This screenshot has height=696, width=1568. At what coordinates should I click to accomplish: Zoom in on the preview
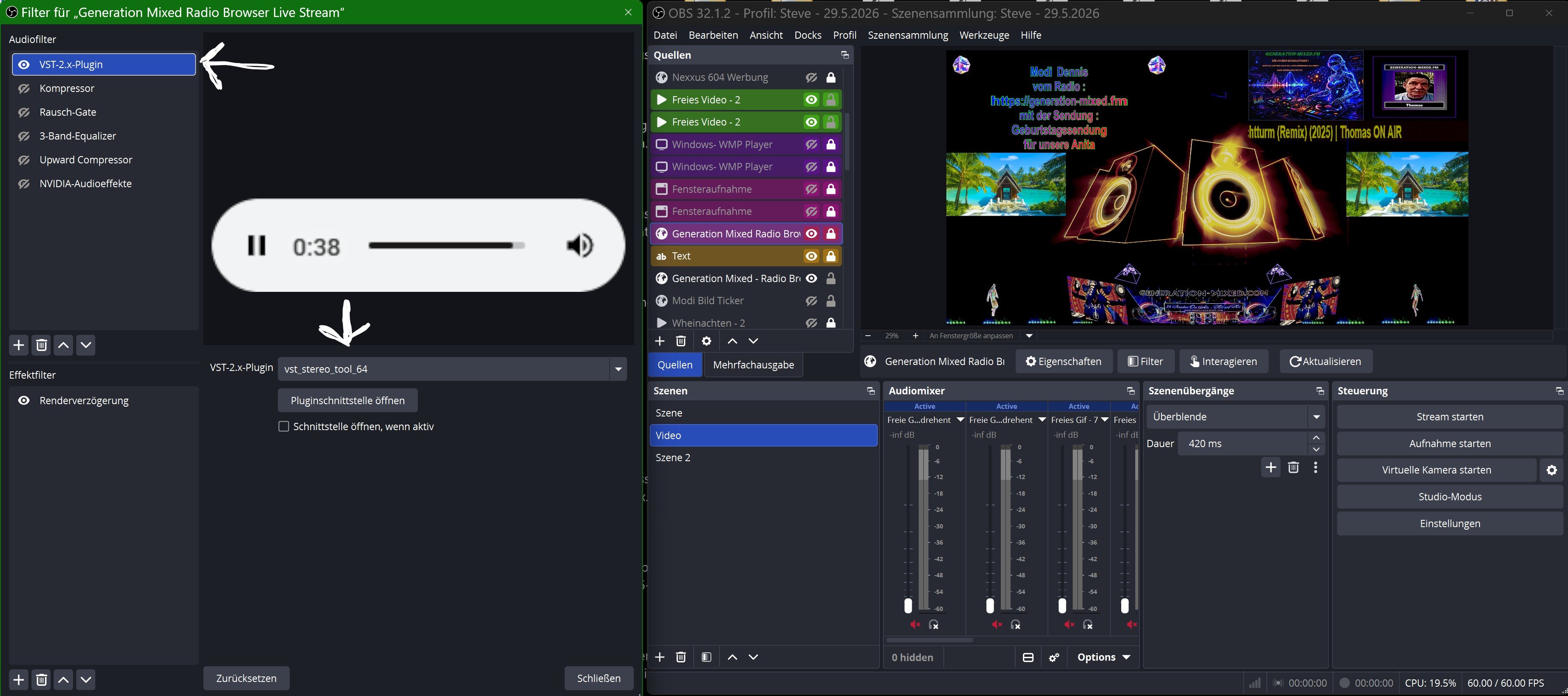(915, 336)
